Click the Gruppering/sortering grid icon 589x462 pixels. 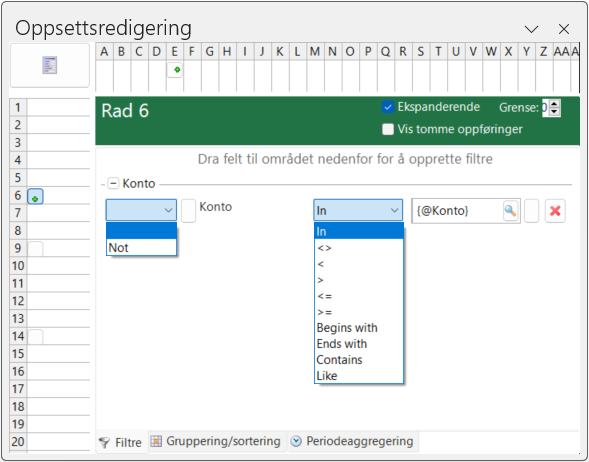coord(156,441)
